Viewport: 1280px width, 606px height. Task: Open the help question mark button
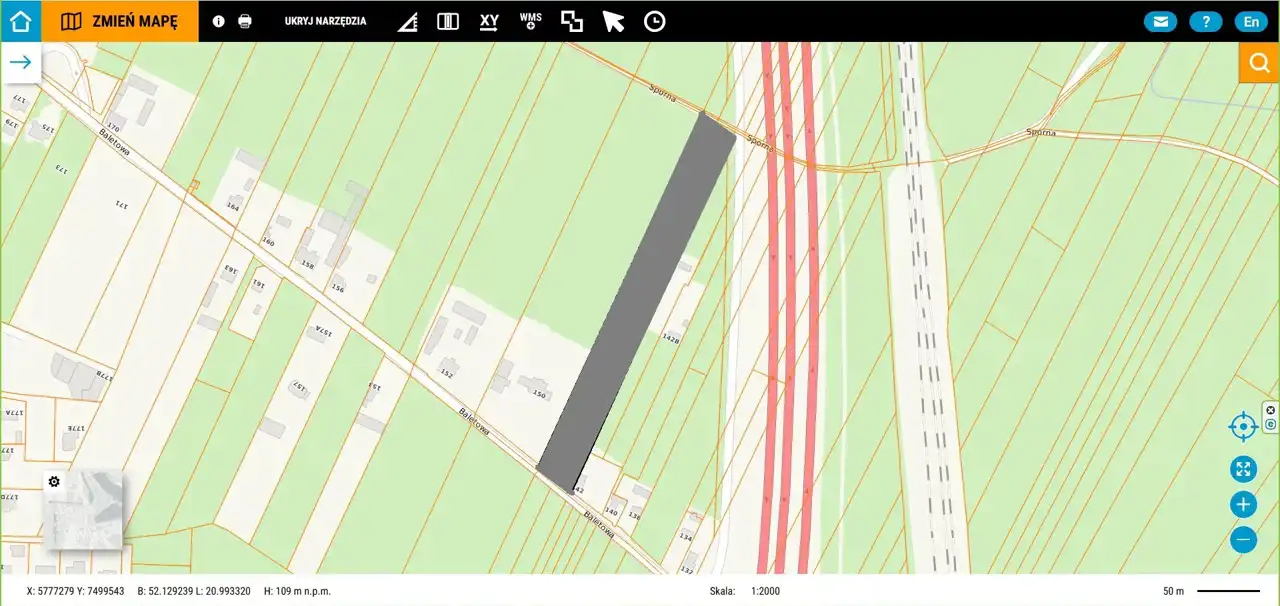[1206, 21]
